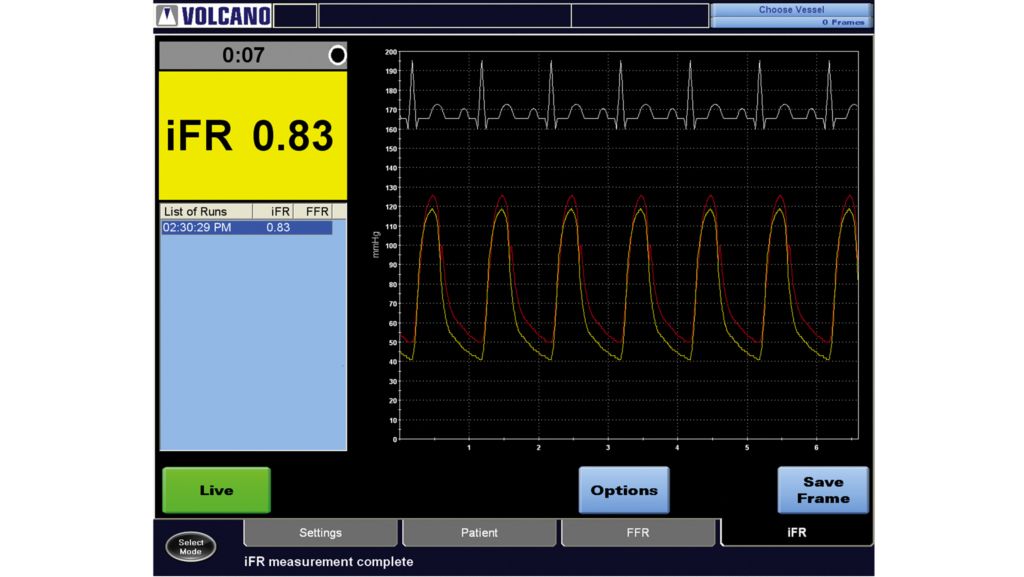This screenshot has width=1024, height=577.
Task: Switch to the Patient tab
Action: pyautogui.click(x=479, y=533)
